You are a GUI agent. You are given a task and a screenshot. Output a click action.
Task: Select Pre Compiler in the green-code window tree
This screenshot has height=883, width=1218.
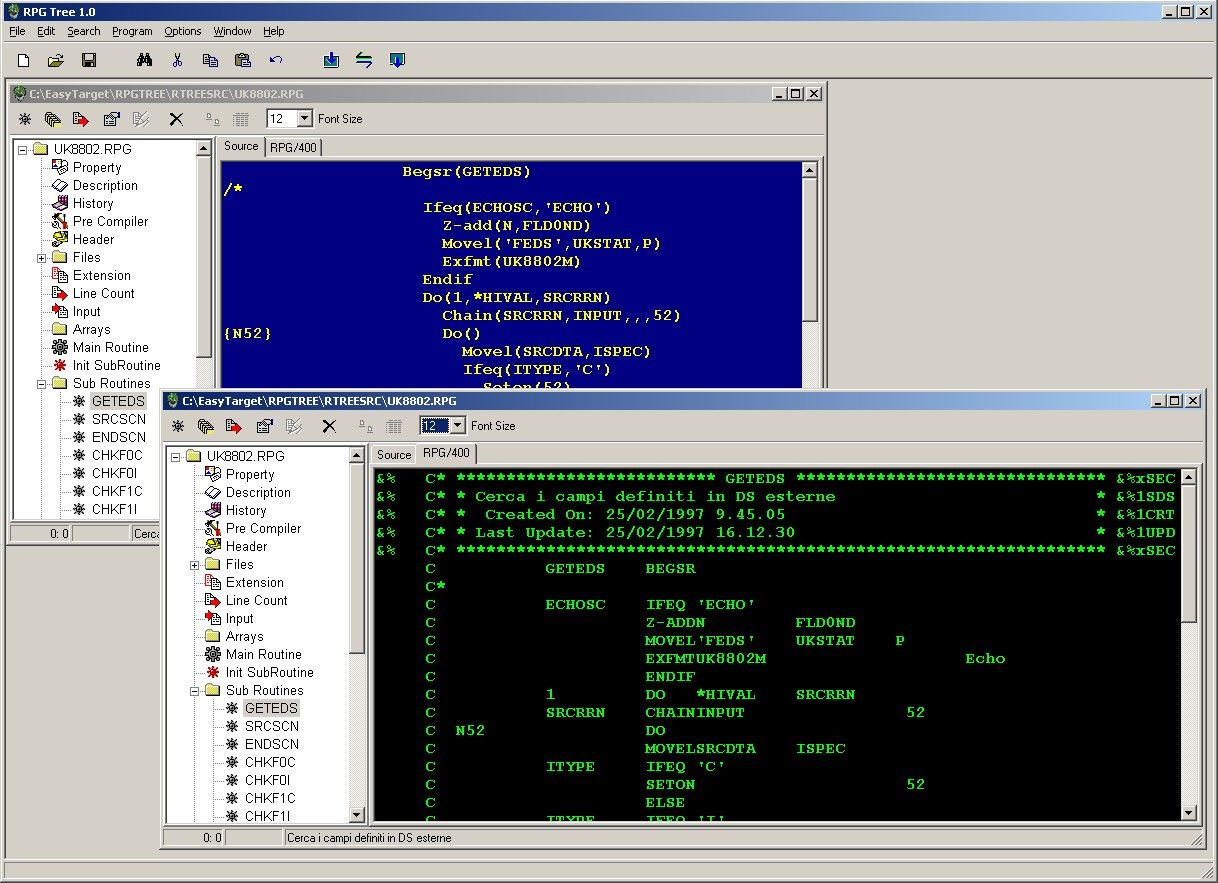pyautogui.click(x=263, y=529)
